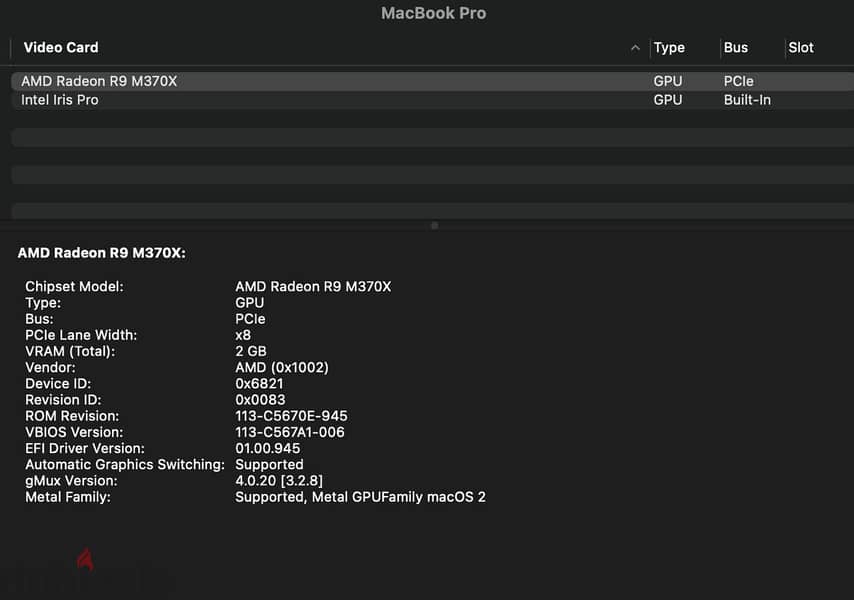Click PCIe bus cell in AMD Radeon row

[x=739, y=81]
